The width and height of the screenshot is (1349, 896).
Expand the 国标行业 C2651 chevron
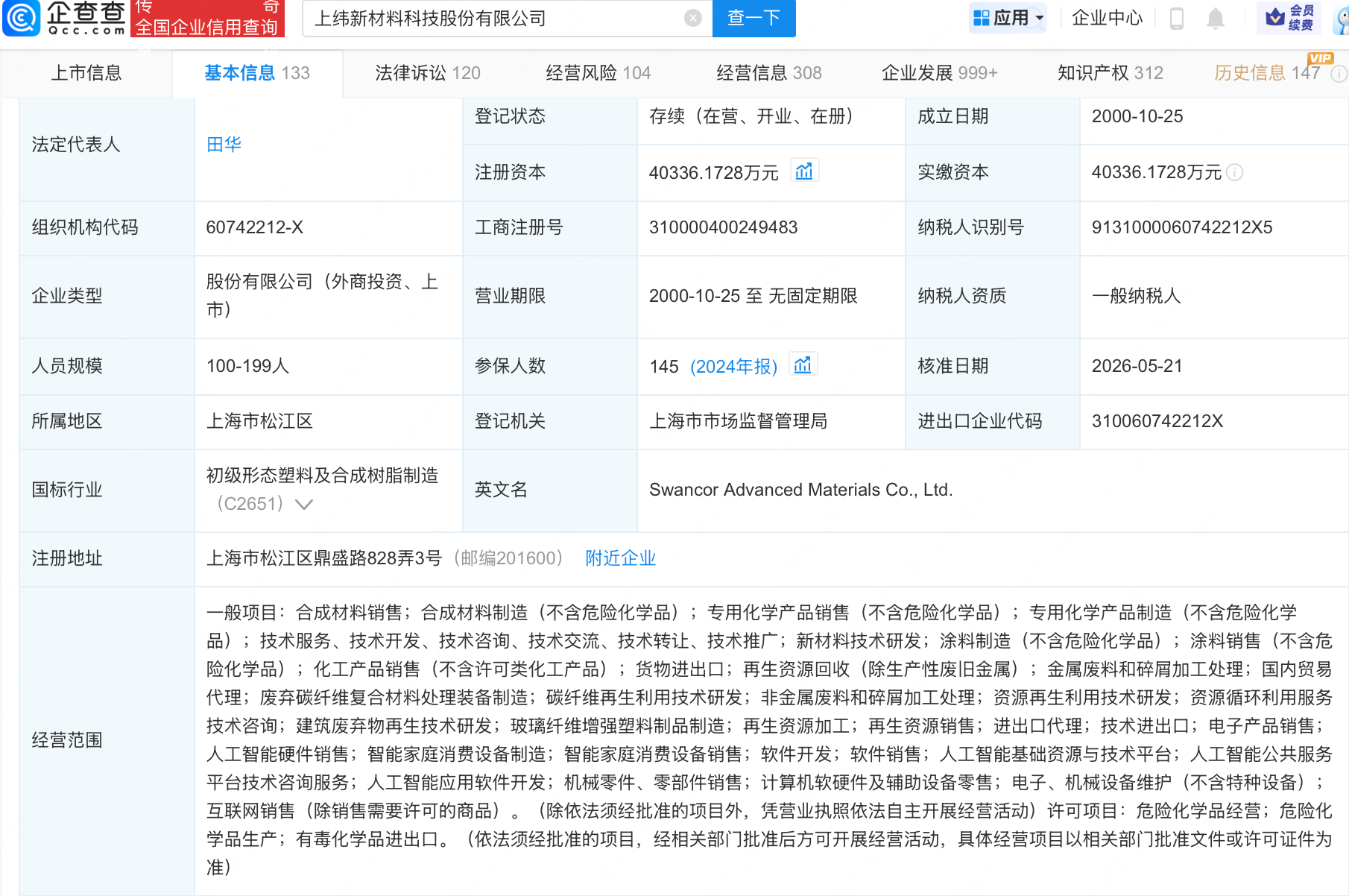[303, 504]
